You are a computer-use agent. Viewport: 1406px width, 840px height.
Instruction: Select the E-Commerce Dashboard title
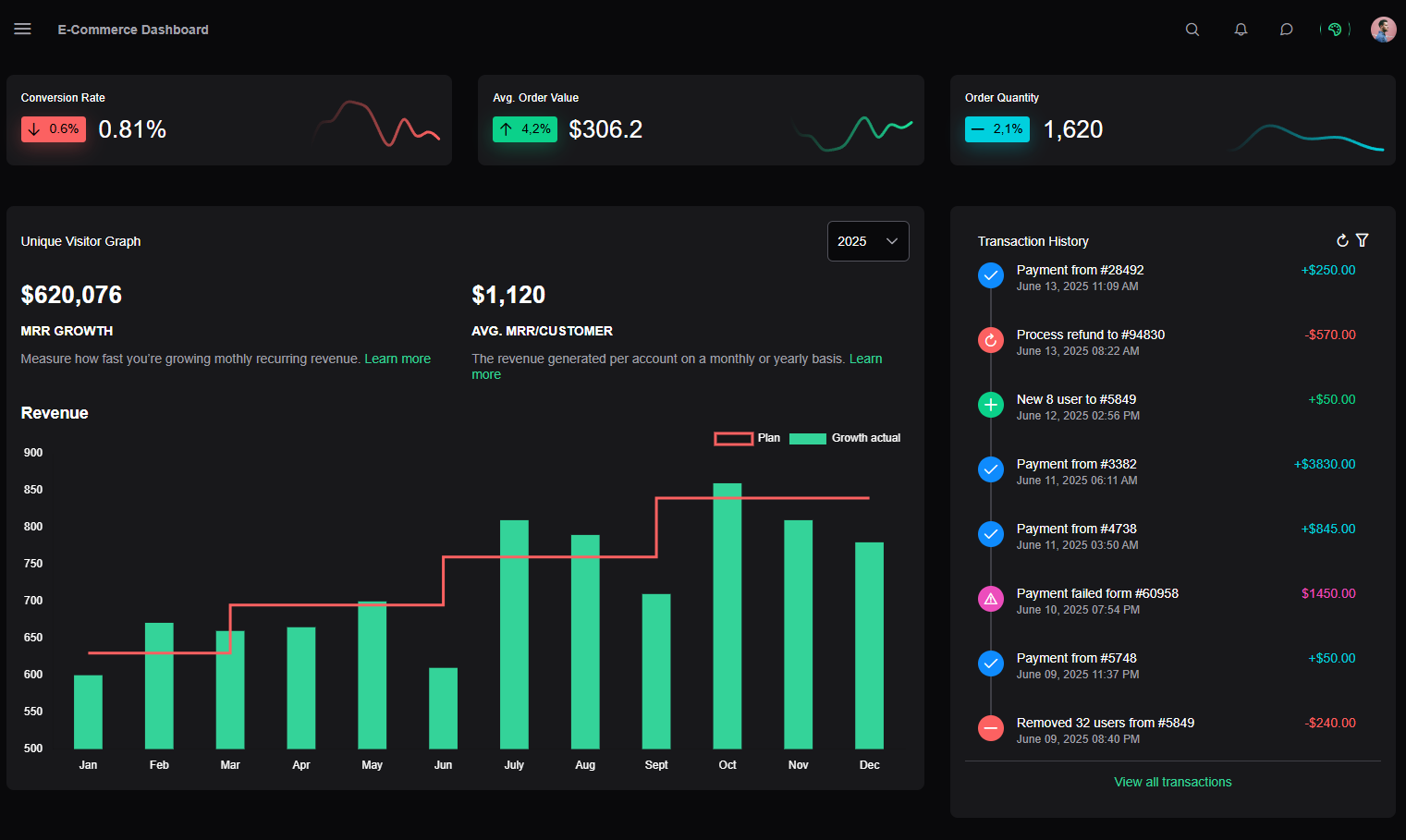(132, 29)
